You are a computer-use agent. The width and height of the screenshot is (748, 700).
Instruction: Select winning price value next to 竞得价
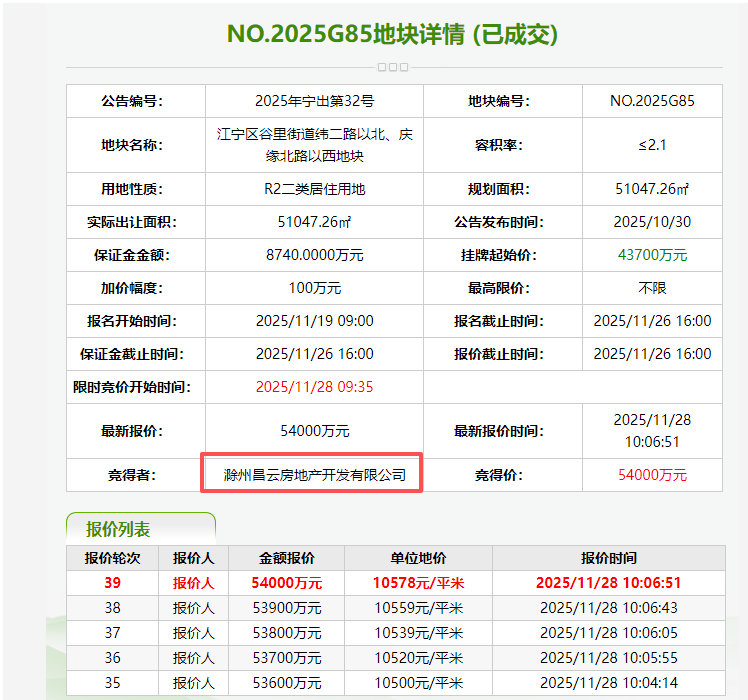coord(652,475)
